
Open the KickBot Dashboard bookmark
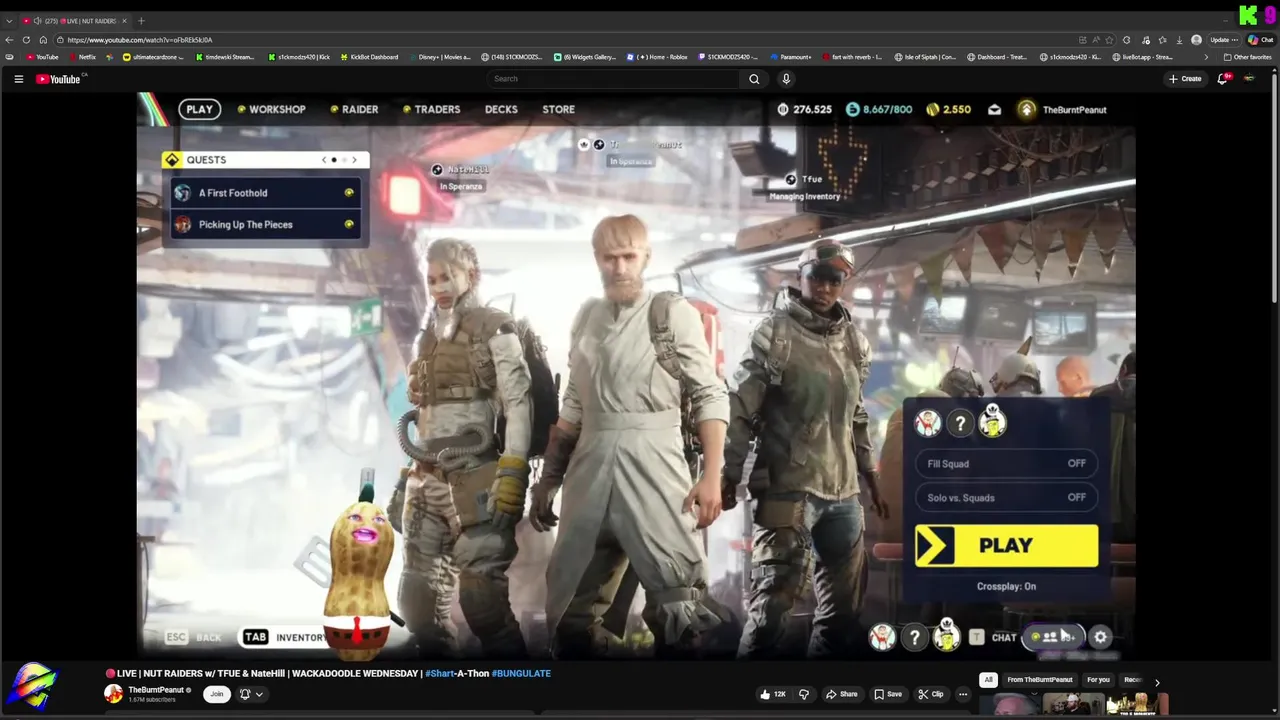[x=369, y=57]
